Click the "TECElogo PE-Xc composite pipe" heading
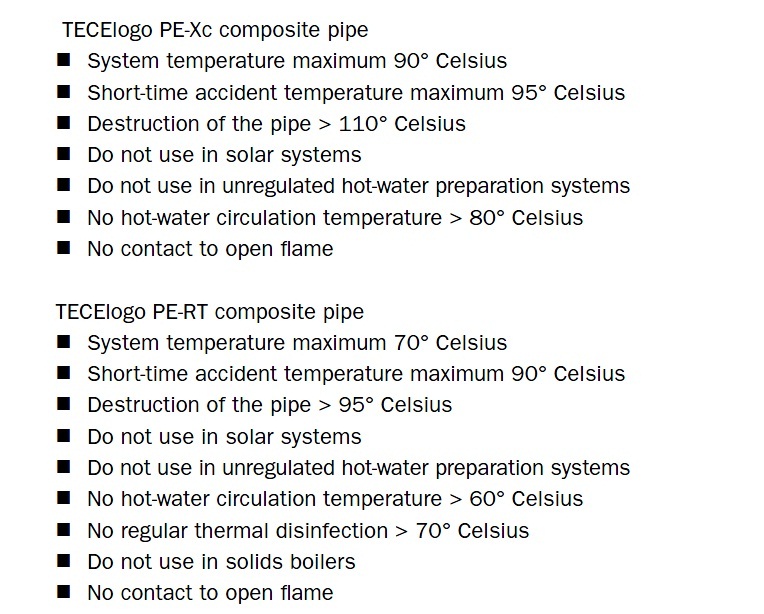 coord(215,31)
